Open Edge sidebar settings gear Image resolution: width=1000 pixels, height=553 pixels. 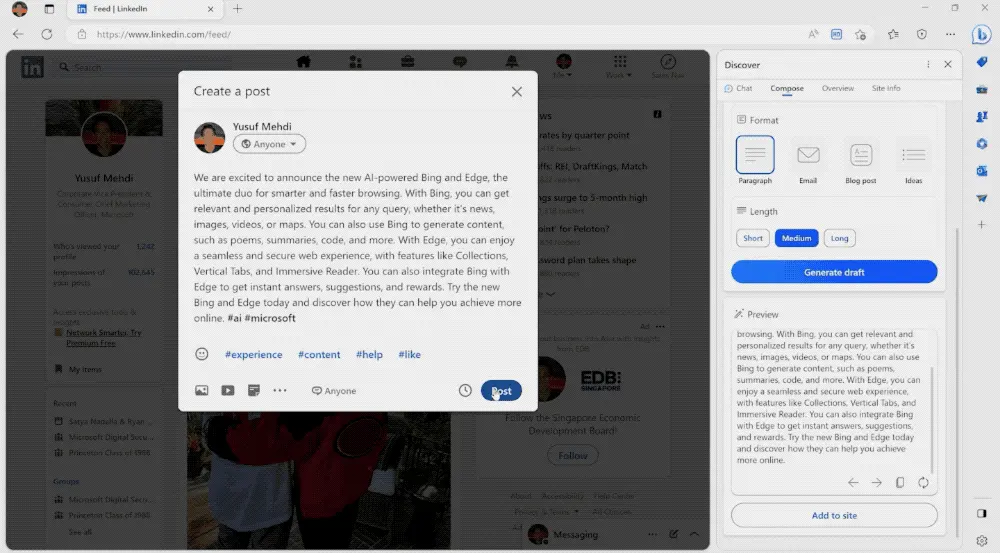coord(982,540)
